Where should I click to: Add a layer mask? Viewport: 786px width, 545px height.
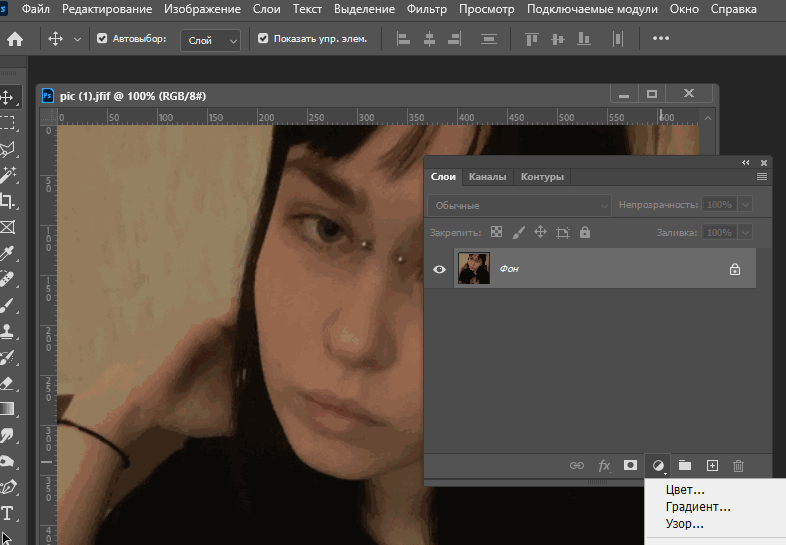[x=630, y=465]
